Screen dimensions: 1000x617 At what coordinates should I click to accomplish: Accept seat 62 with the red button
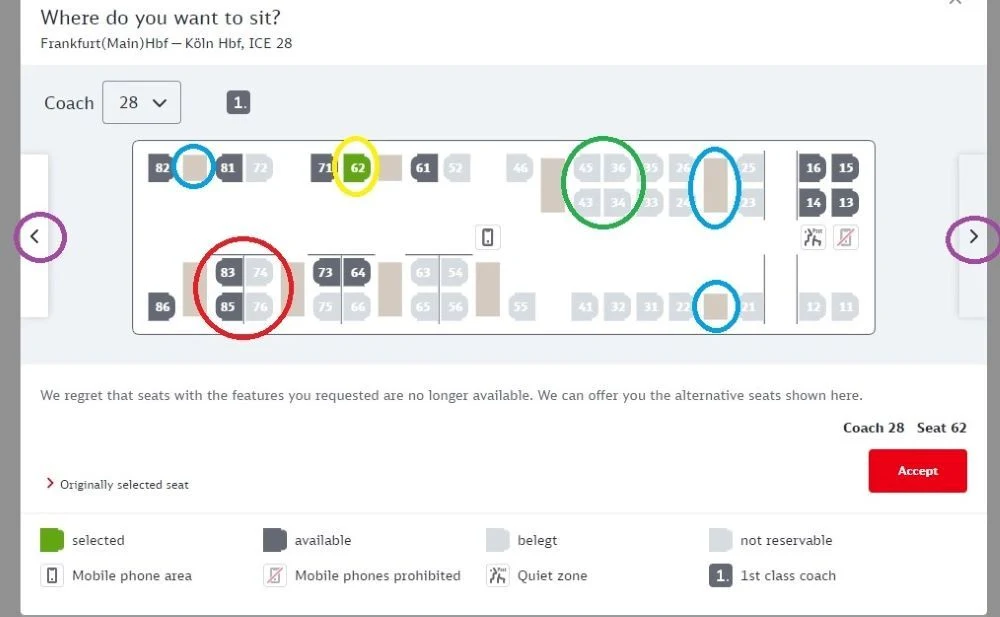pyautogui.click(x=917, y=471)
